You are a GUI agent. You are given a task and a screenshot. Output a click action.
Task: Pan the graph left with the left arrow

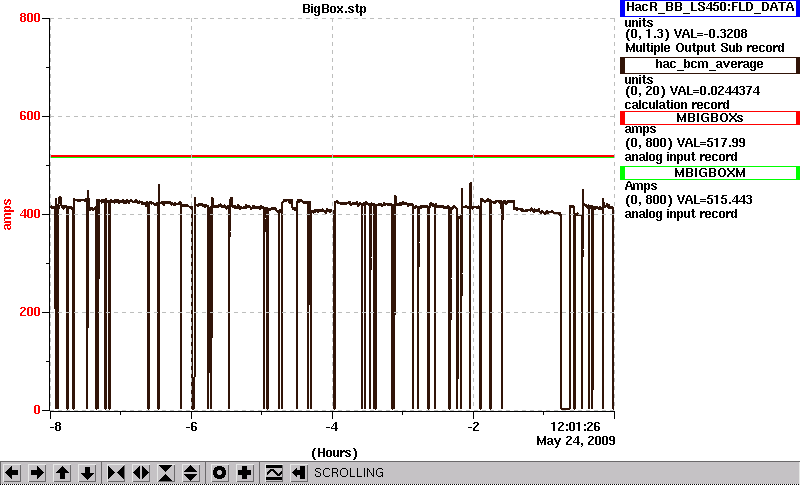click(x=12, y=473)
